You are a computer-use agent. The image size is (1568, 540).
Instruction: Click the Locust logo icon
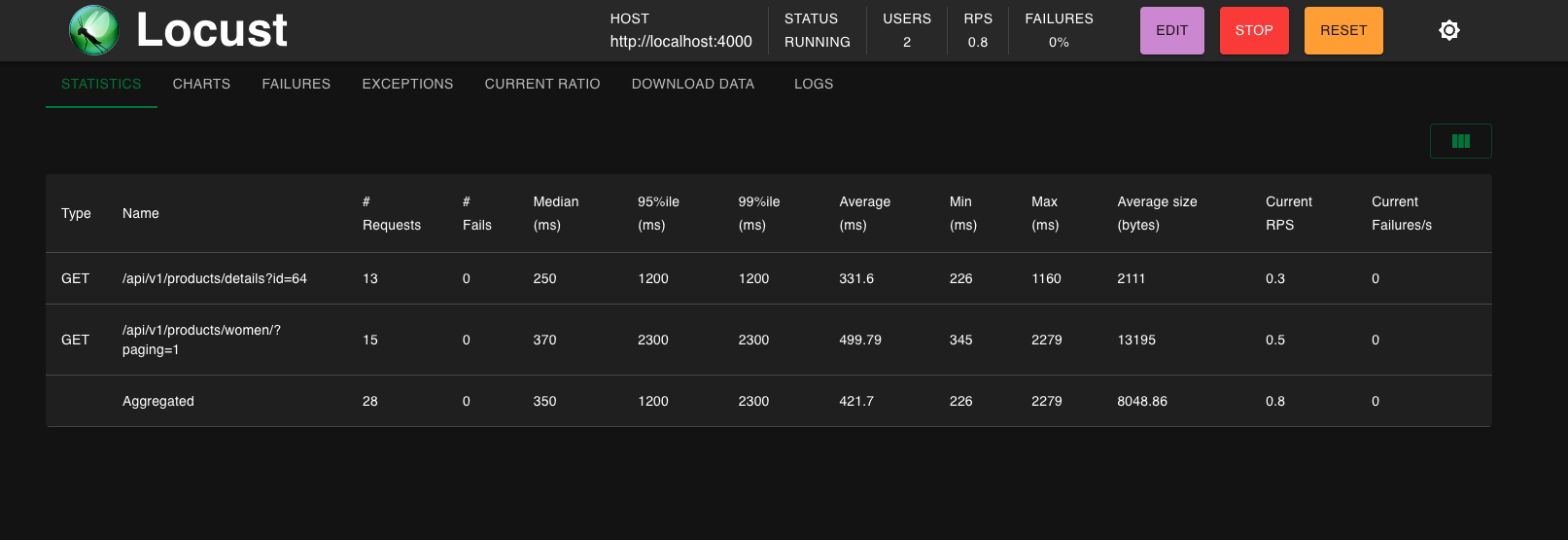tap(94, 30)
